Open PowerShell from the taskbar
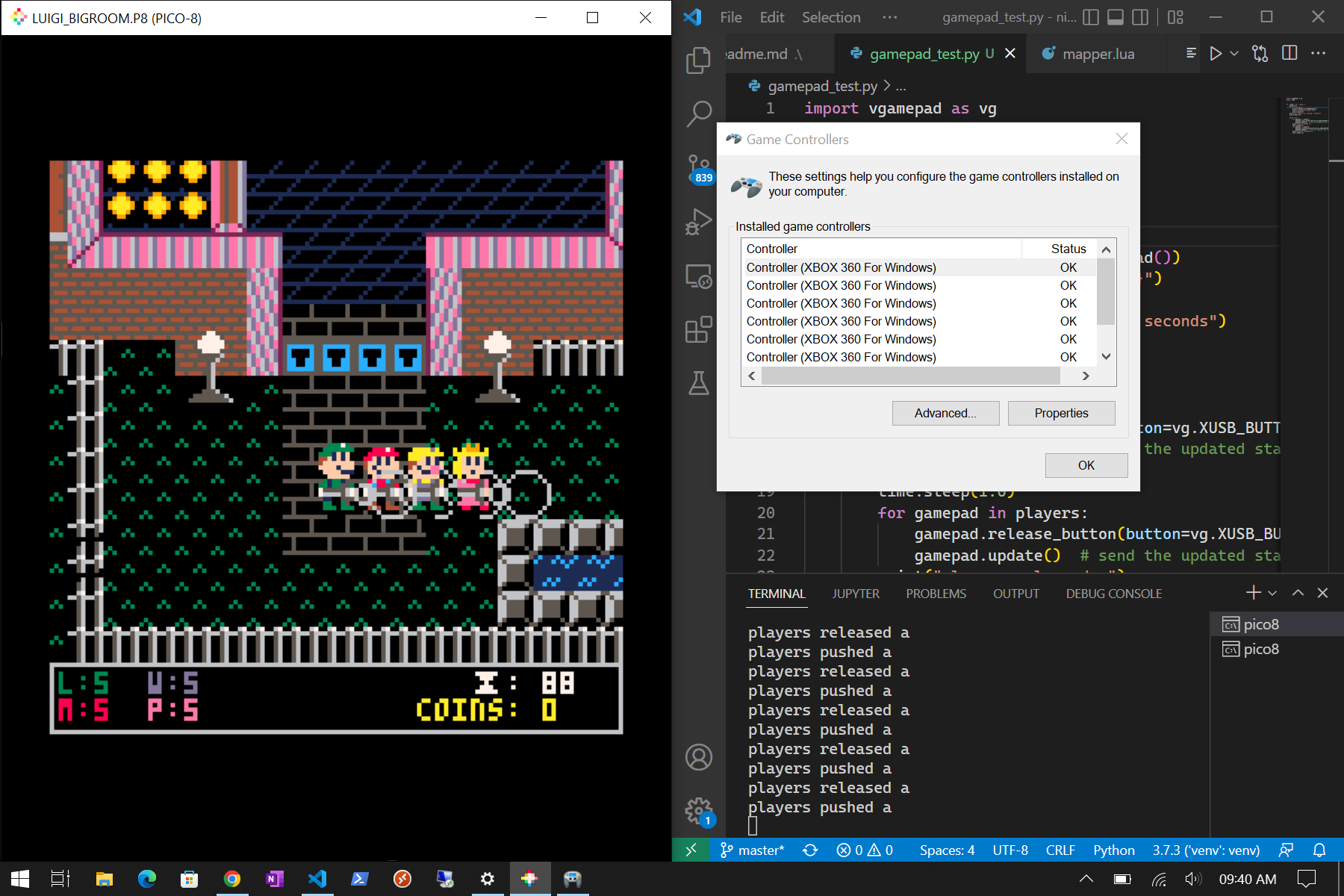 [x=359, y=879]
